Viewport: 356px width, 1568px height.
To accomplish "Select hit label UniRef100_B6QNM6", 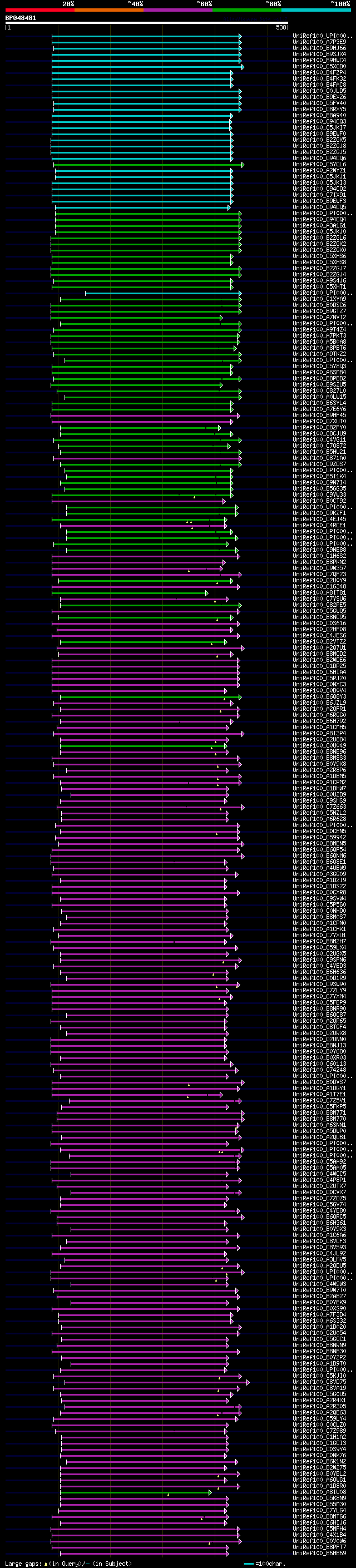I will (319, 856).
